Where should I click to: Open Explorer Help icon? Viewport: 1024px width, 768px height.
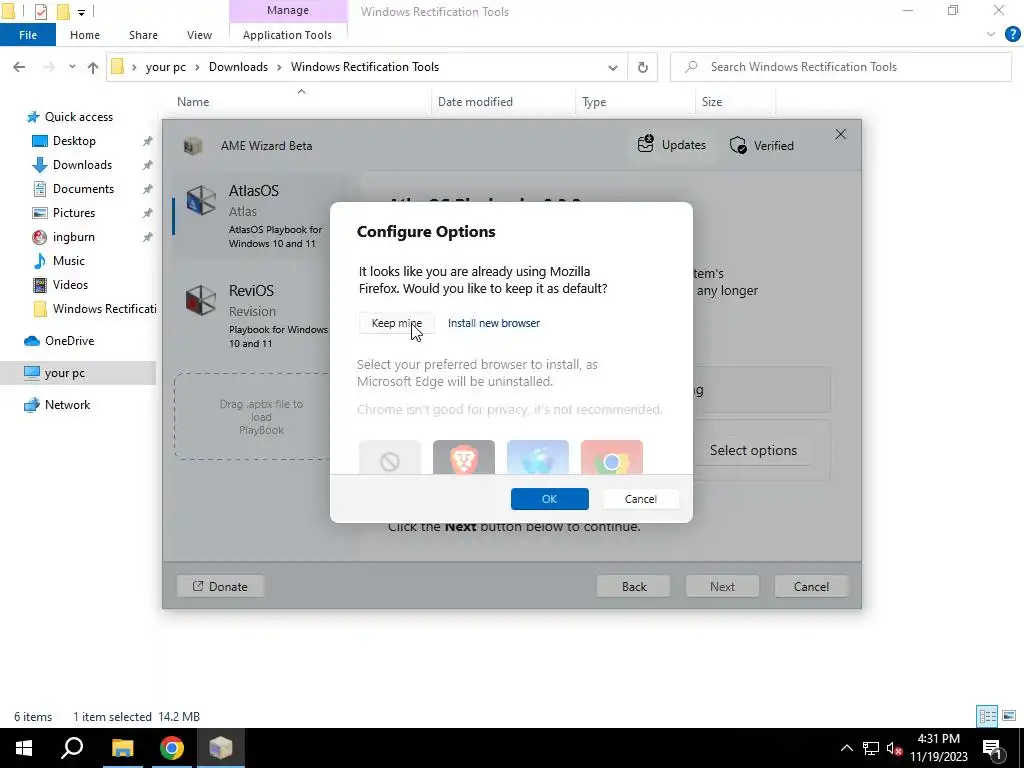coord(1012,35)
